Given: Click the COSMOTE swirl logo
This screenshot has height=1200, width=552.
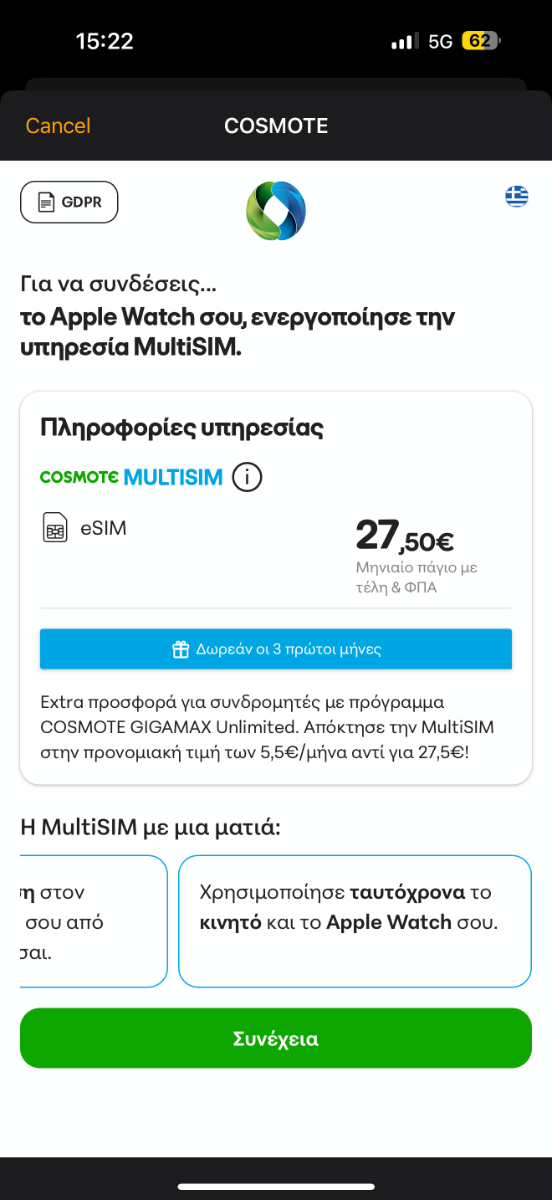Looking at the screenshot, I should 276,211.
